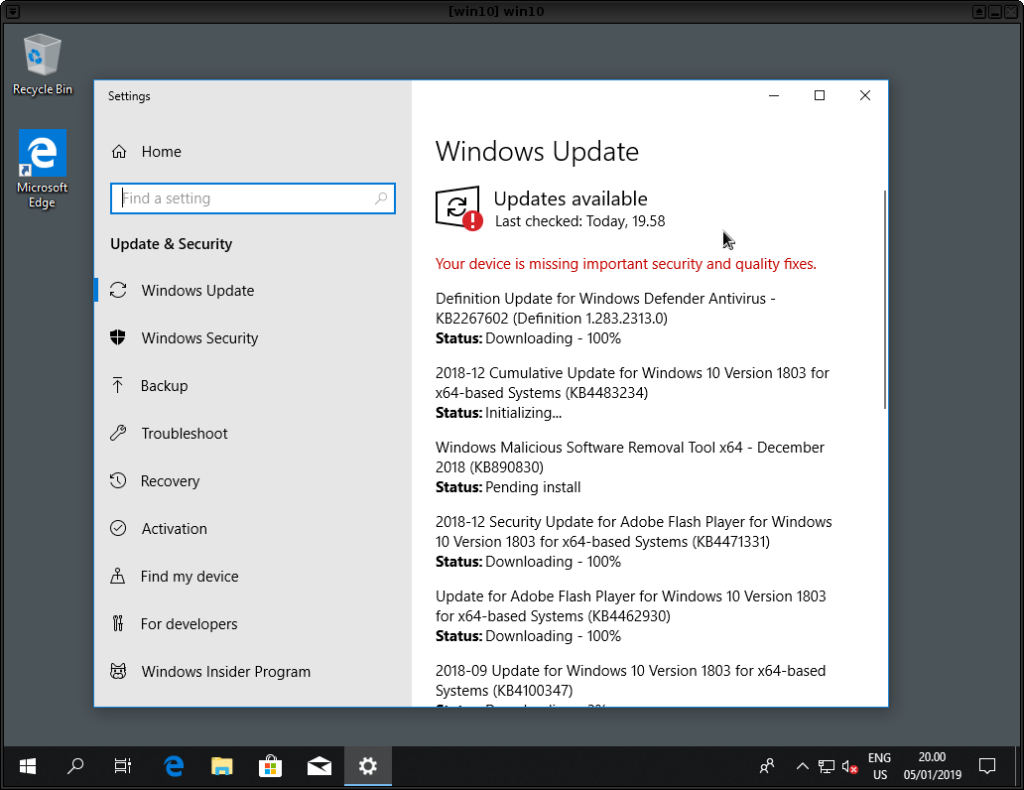This screenshot has height=790, width=1024.
Task: Click the muted volume tray icon
Action: (850, 766)
